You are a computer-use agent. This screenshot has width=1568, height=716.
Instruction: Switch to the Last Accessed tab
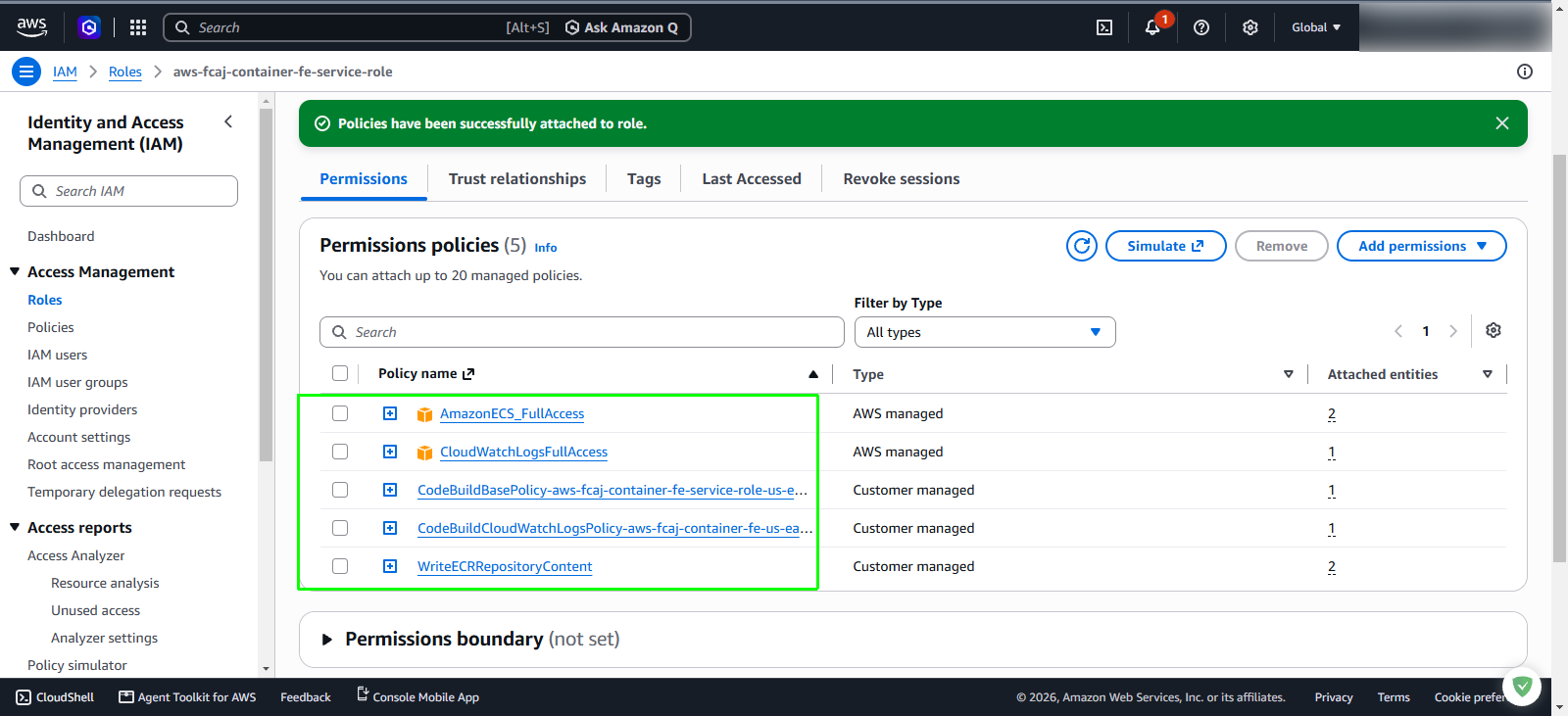[x=752, y=178]
